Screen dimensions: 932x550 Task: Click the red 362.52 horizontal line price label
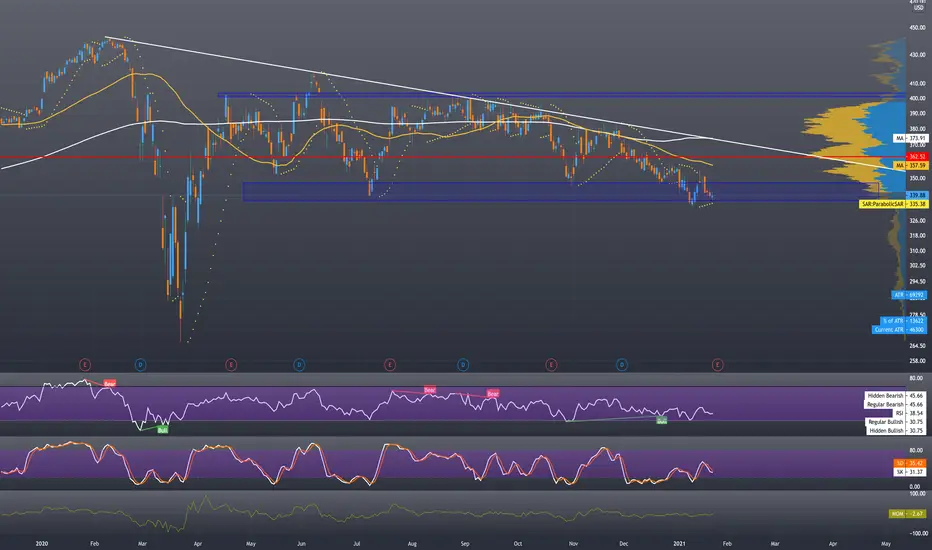point(916,156)
